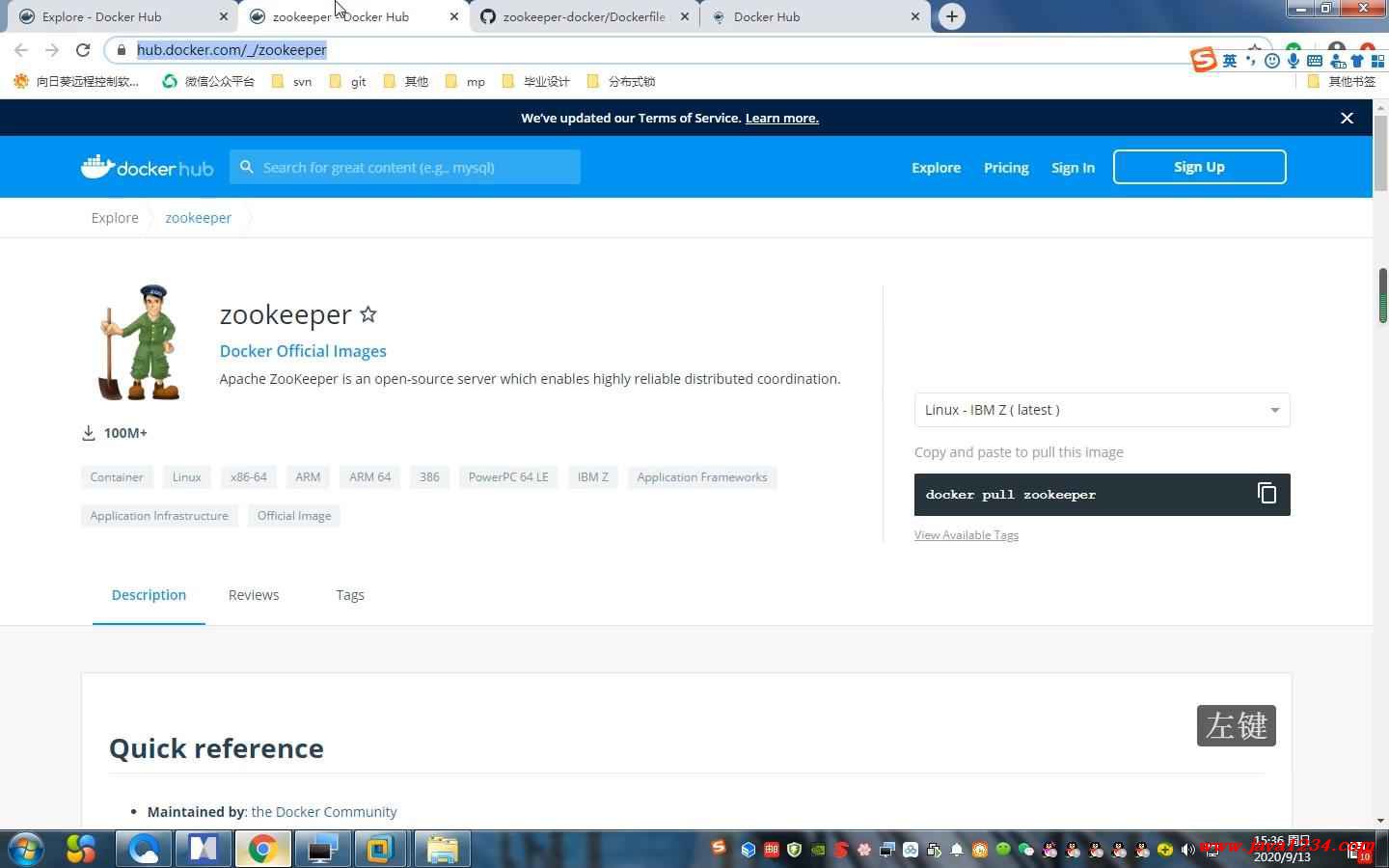Open the blue cloud browser taskbar icon
1389x868 pixels.
pyautogui.click(x=144, y=849)
